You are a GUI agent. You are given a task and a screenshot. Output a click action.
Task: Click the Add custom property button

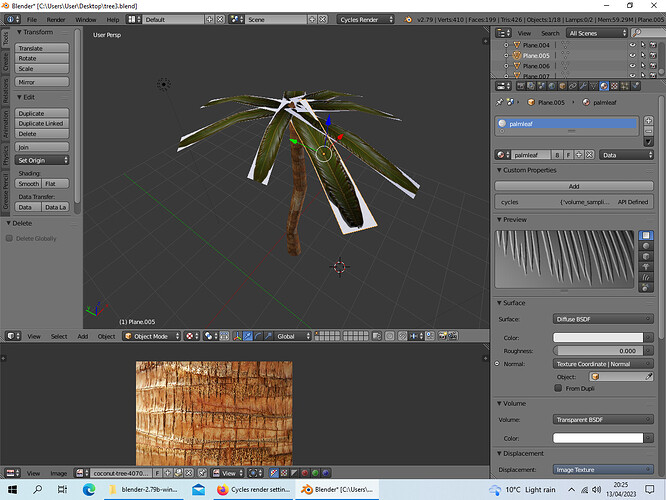[x=574, y=186]
